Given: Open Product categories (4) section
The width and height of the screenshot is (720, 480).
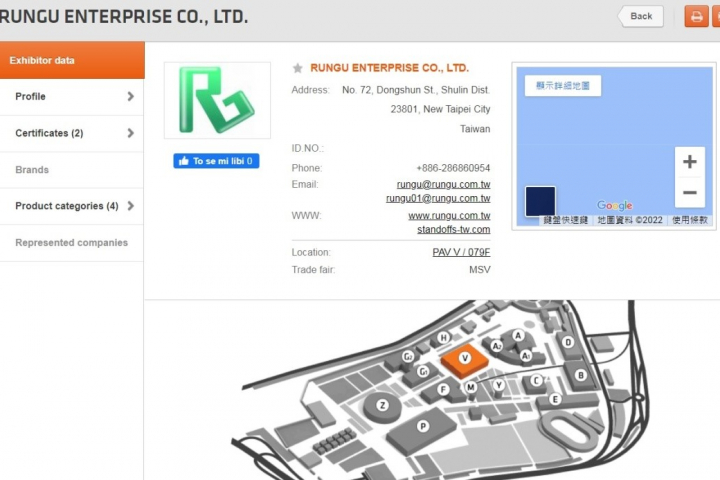Looking at the screenshot, I should (72, 206).
